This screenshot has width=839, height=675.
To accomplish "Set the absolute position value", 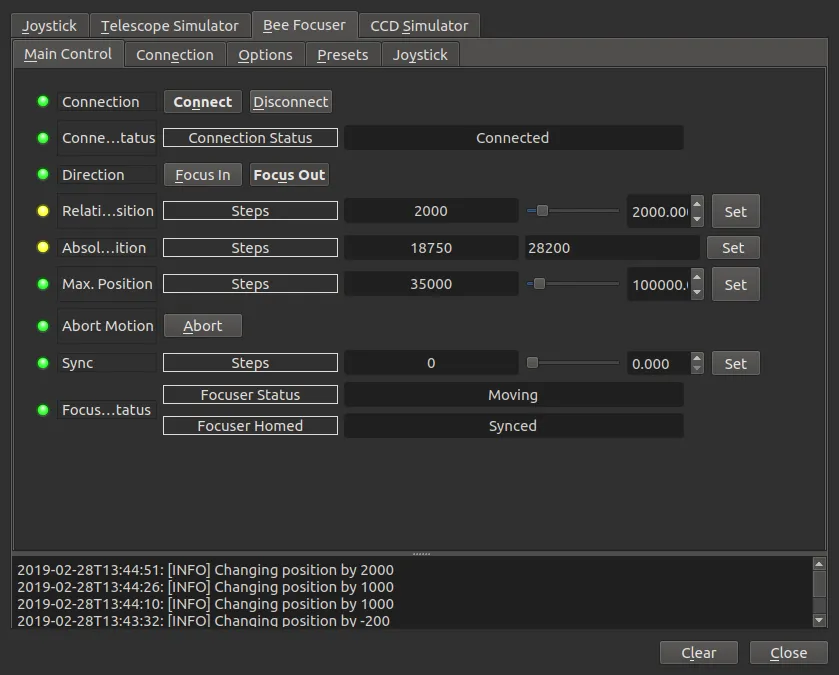I will 733,248.
